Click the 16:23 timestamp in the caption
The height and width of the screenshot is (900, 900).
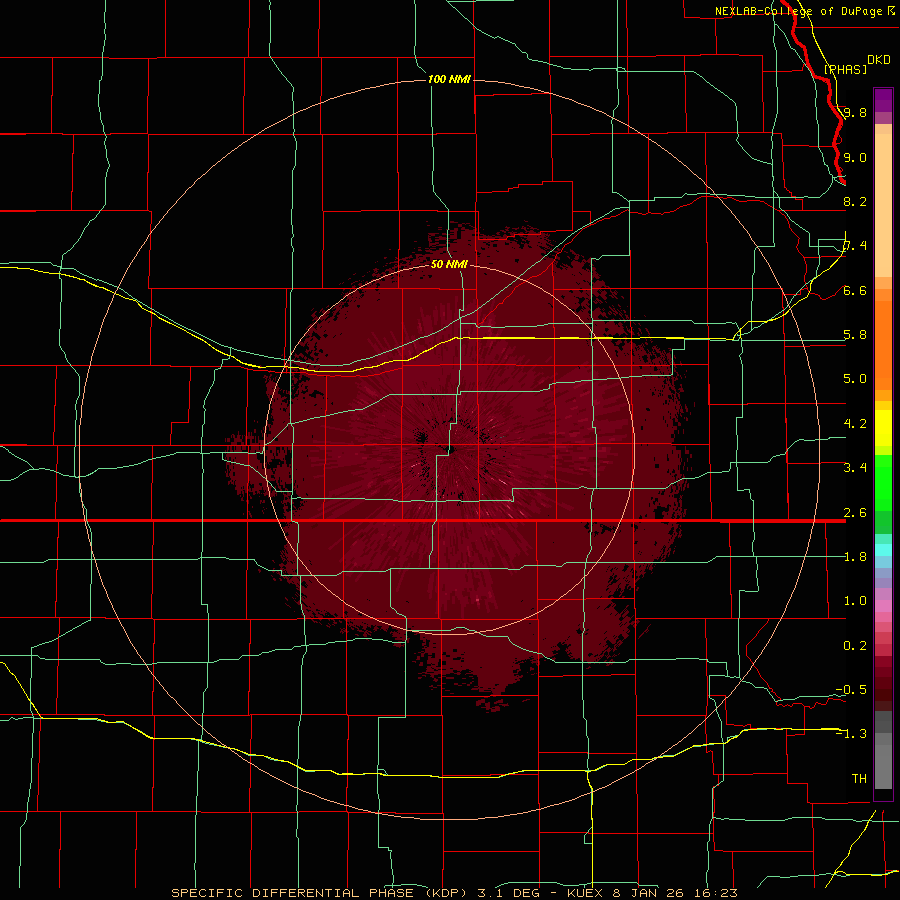click(x=714, y=893)
